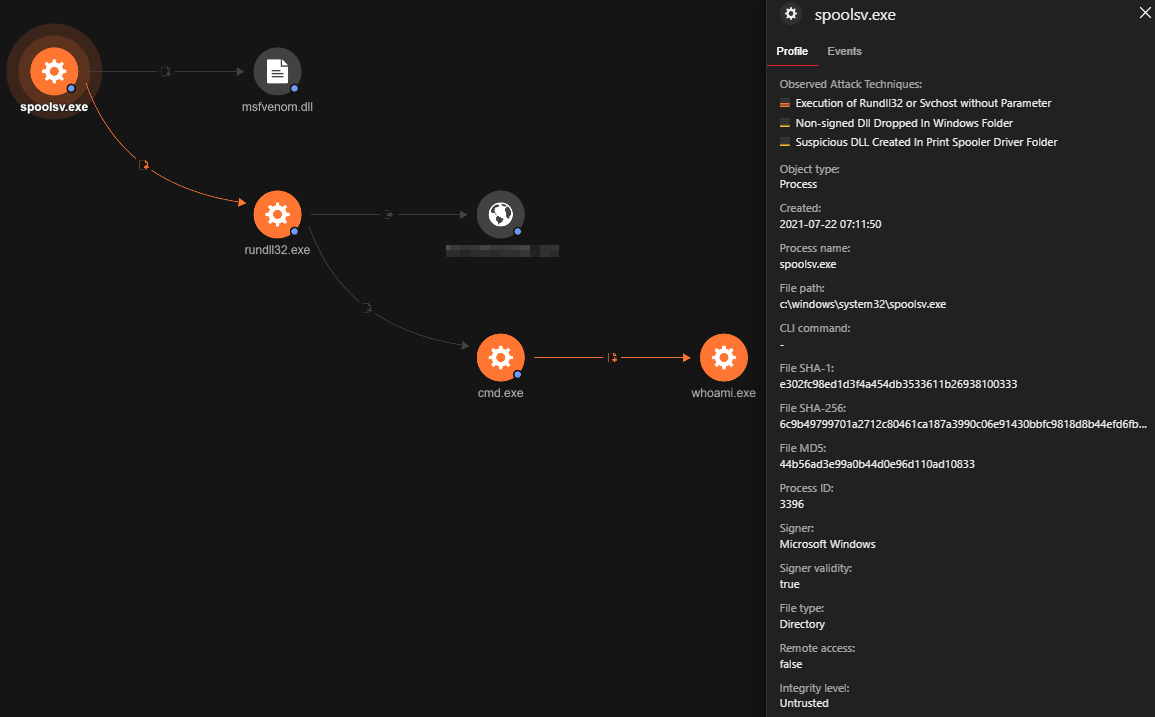Close the spoolsv.exe details panel
Image resolution: width=1155 pixels, height=717 pixels.
click(x=1145, y=13)
